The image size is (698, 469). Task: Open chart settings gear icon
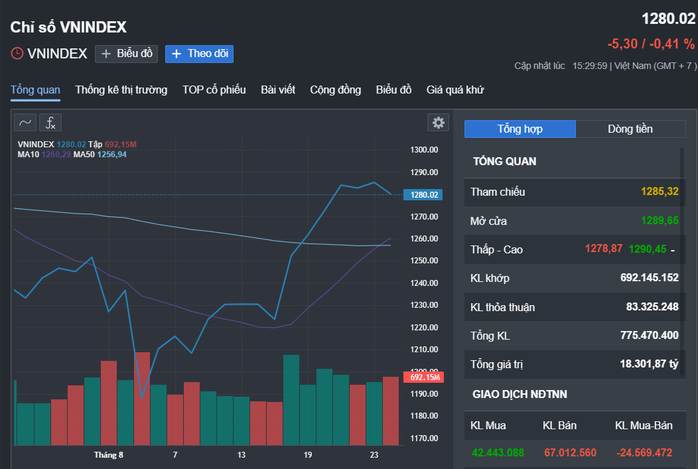click(438, 122)
